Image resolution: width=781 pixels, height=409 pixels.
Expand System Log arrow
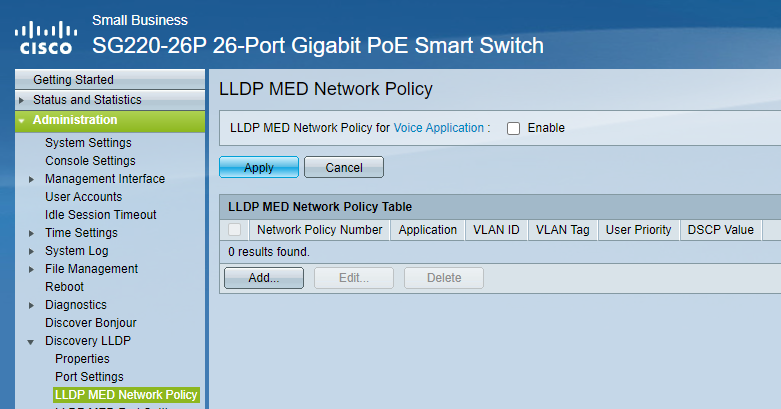click(31, 251)
